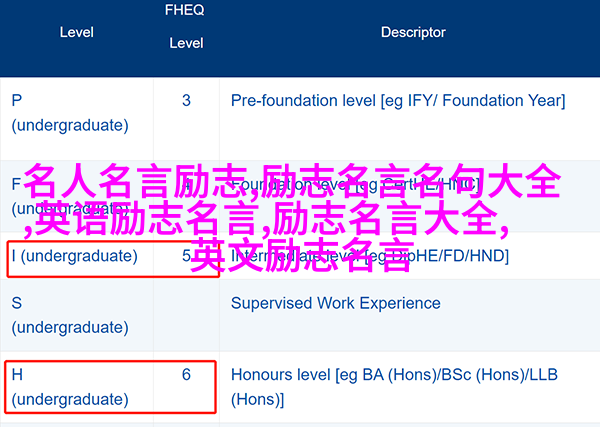
Task: Click FHEQ level number 5
Action: click(186, 256)
